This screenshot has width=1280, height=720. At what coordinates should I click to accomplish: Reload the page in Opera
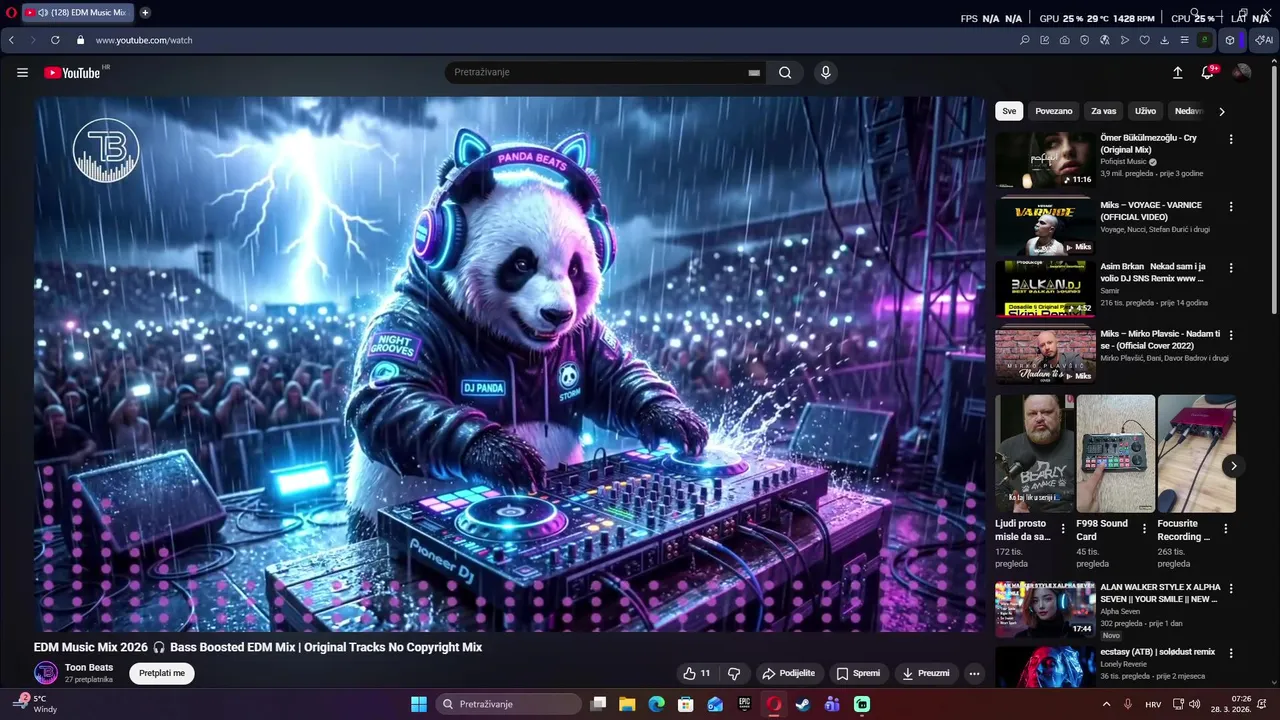pos(55,40)
